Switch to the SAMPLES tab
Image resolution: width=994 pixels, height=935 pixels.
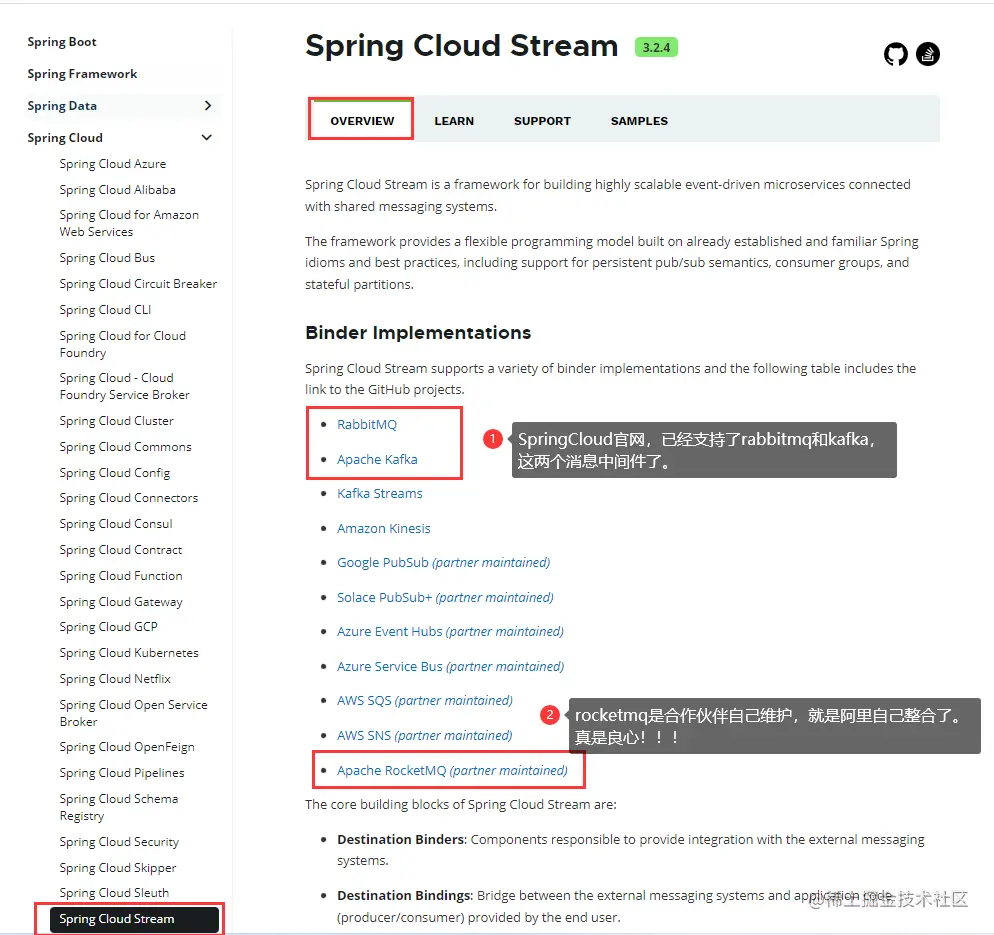639,121
